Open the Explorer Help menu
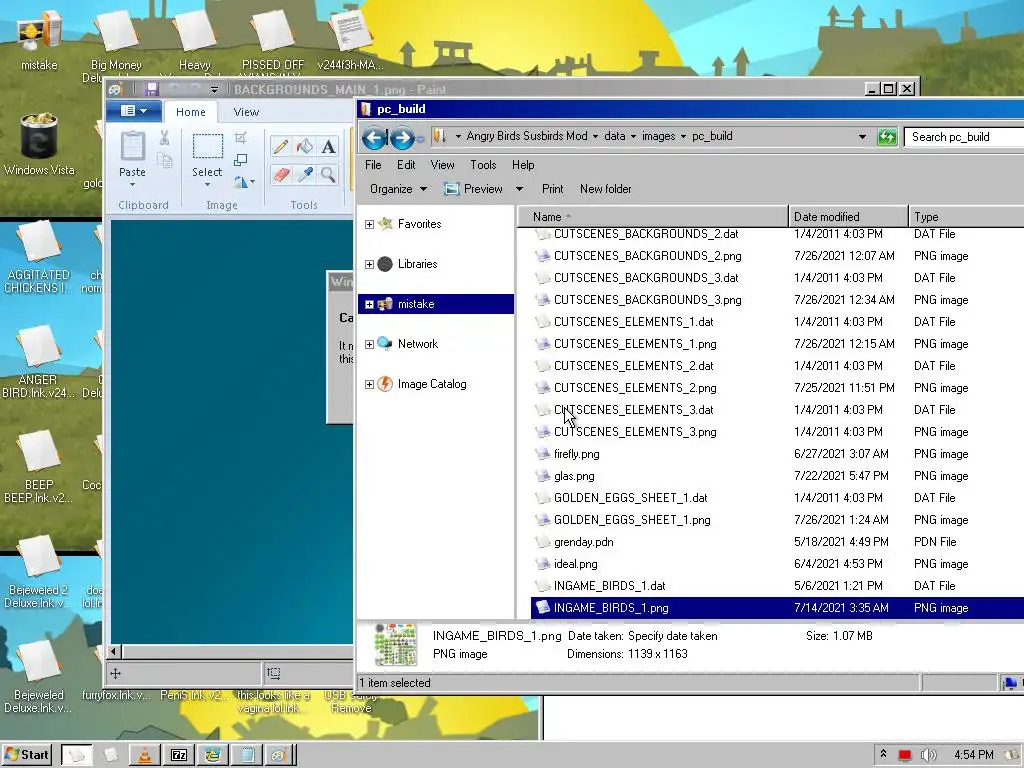1024x768 pixels. click(523, 165)
